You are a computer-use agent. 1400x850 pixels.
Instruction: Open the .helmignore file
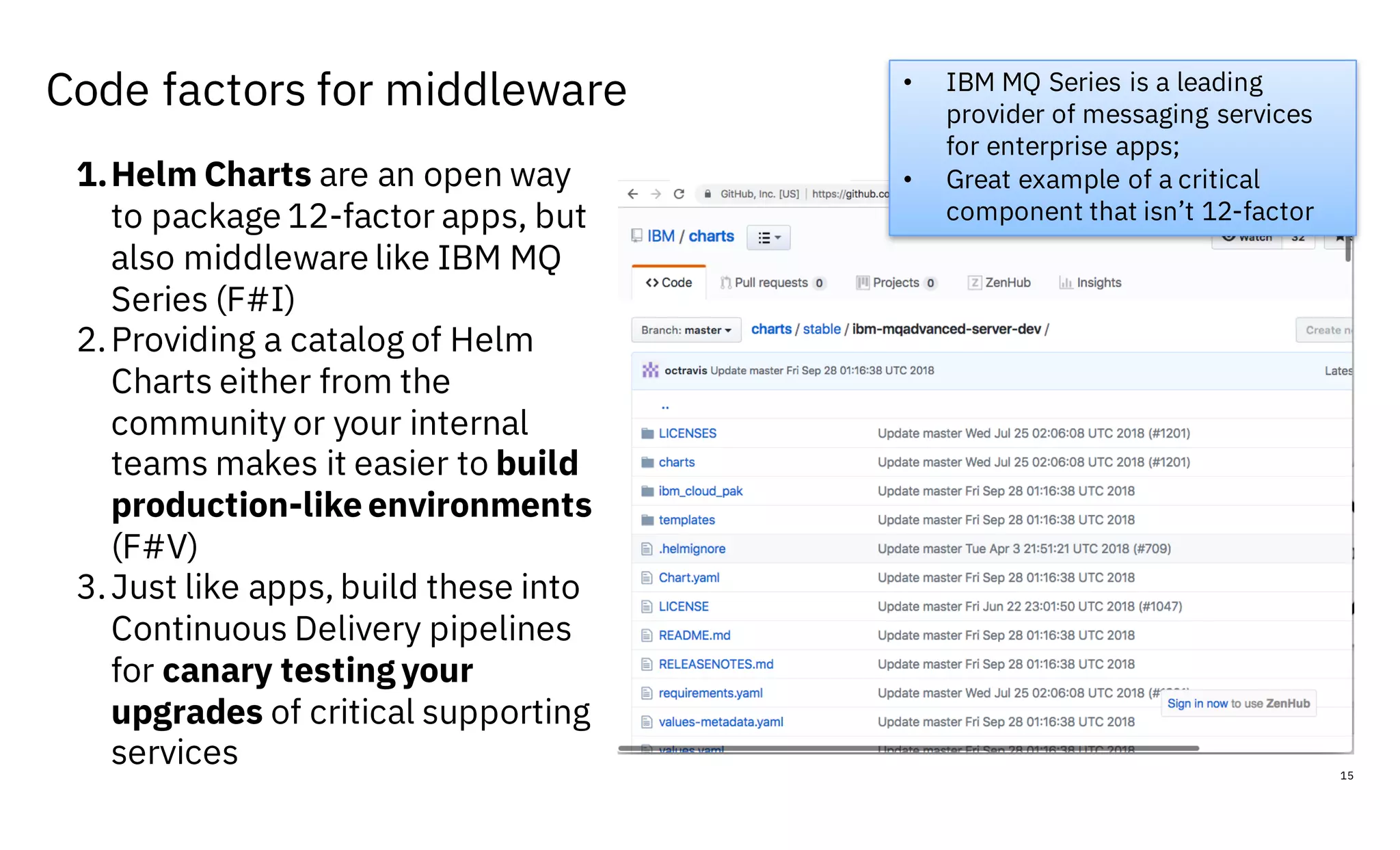(692, 549)
